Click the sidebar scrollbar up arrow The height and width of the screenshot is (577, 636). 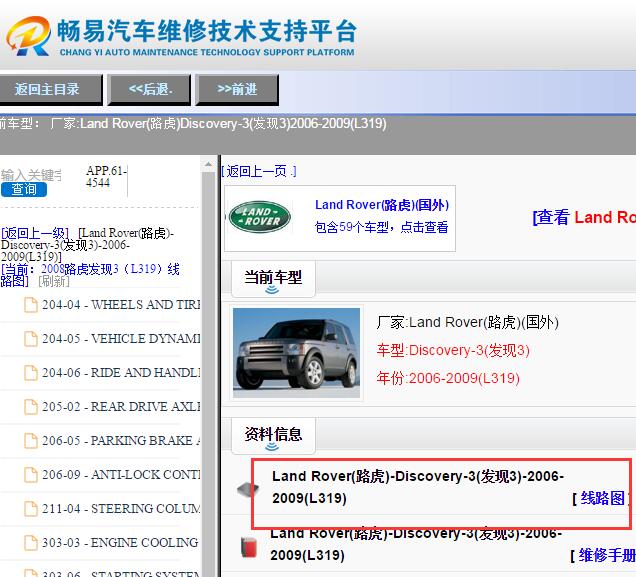click(208, 164)
